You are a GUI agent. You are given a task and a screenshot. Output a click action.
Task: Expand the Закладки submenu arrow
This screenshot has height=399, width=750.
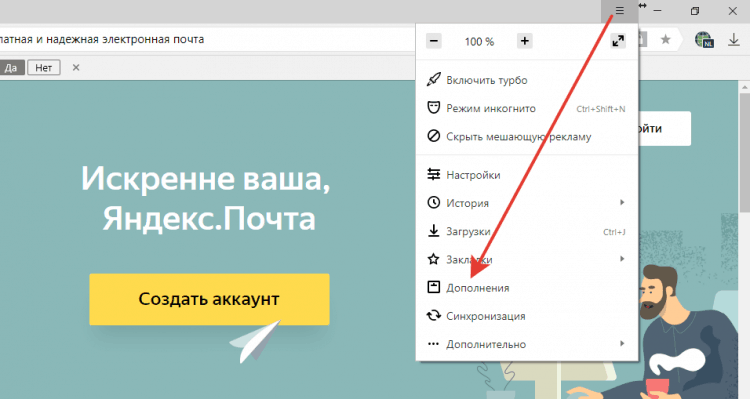point(622,259)
